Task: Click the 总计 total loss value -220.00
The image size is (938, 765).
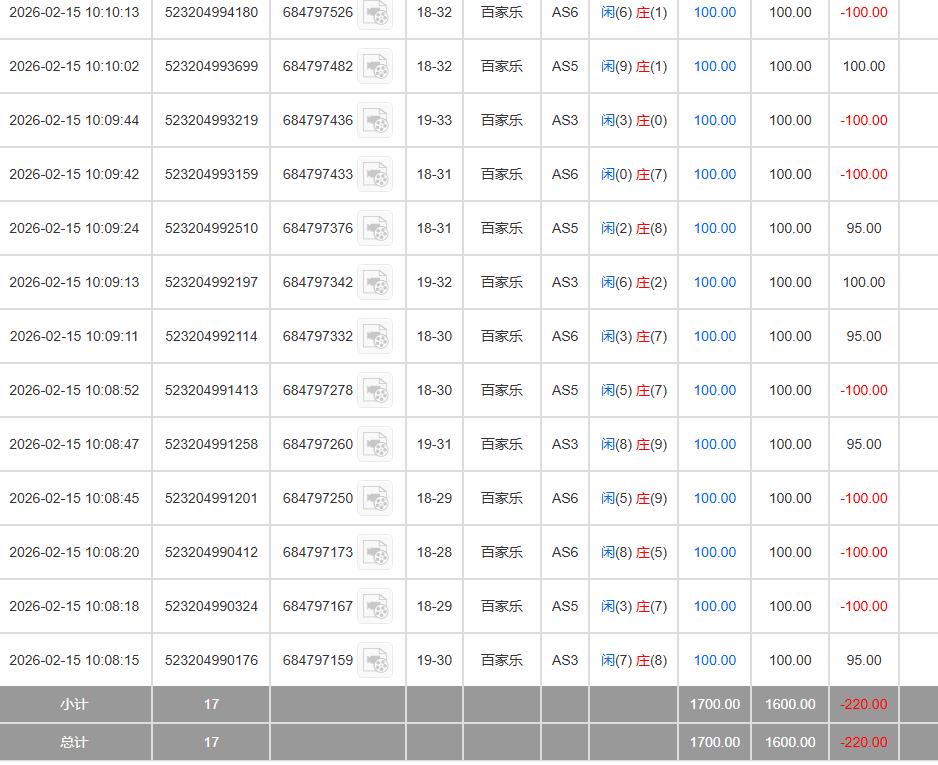Action: coord(863,742)
